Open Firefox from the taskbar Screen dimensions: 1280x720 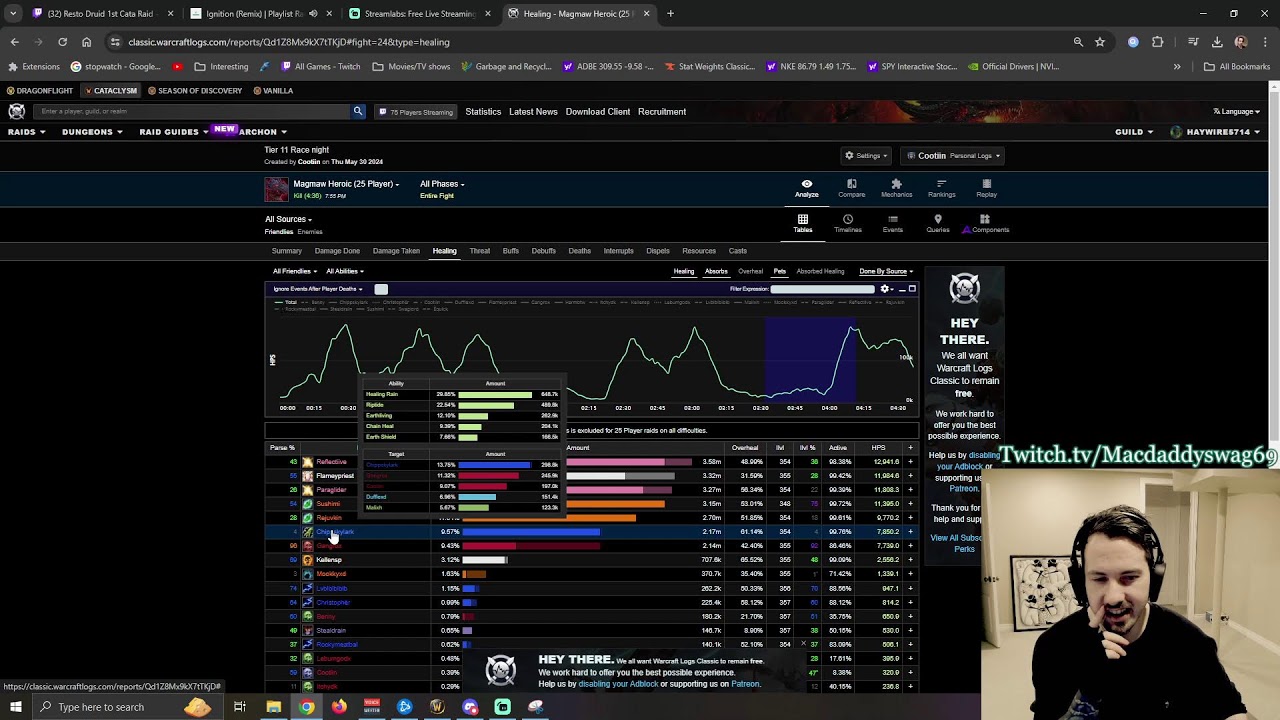[x=339, y=707]
